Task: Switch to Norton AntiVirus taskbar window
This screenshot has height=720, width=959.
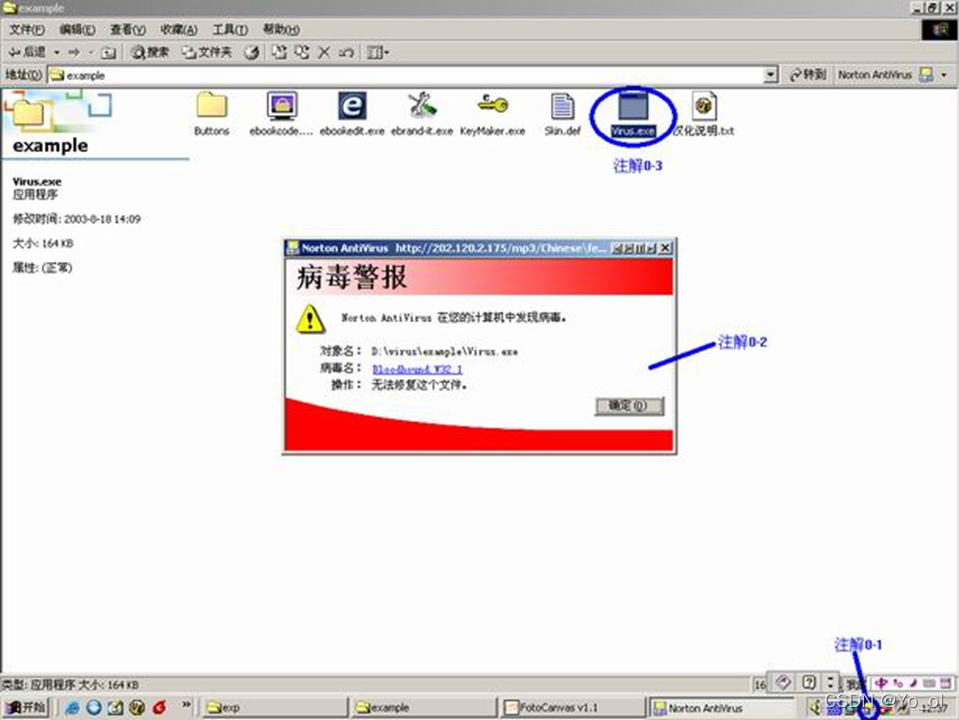Action: (x=722, y=707)
